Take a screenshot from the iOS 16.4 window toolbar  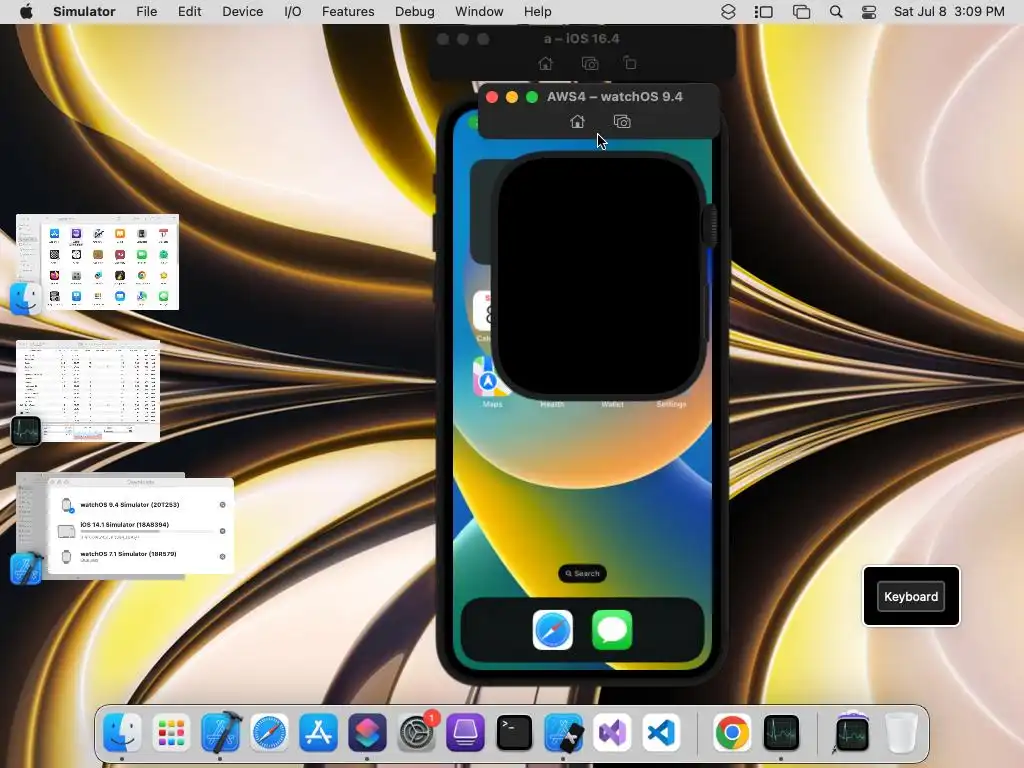[590, 63]
